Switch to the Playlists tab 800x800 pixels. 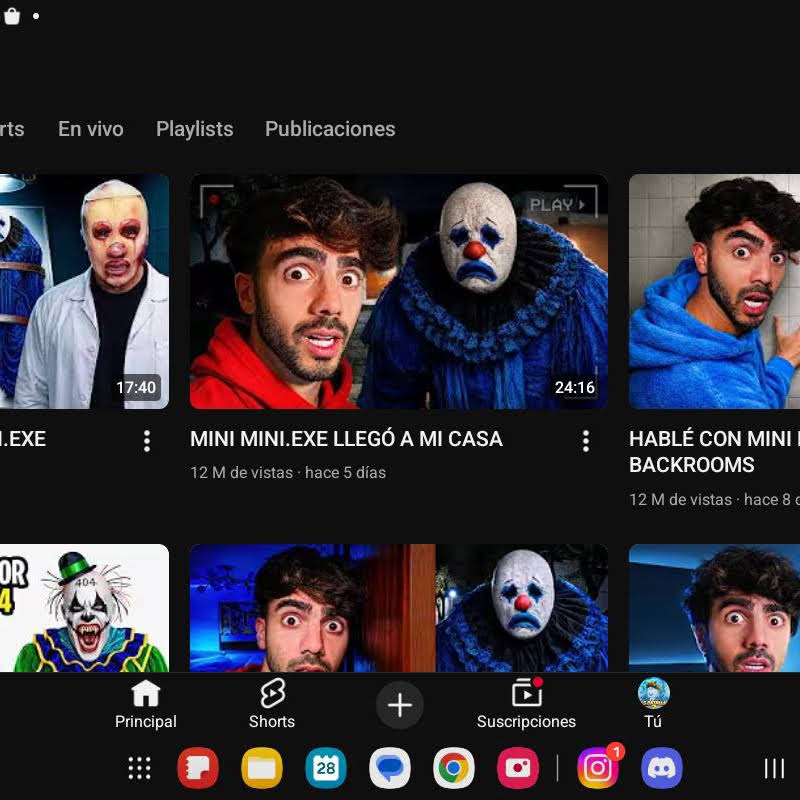(195, 129)
